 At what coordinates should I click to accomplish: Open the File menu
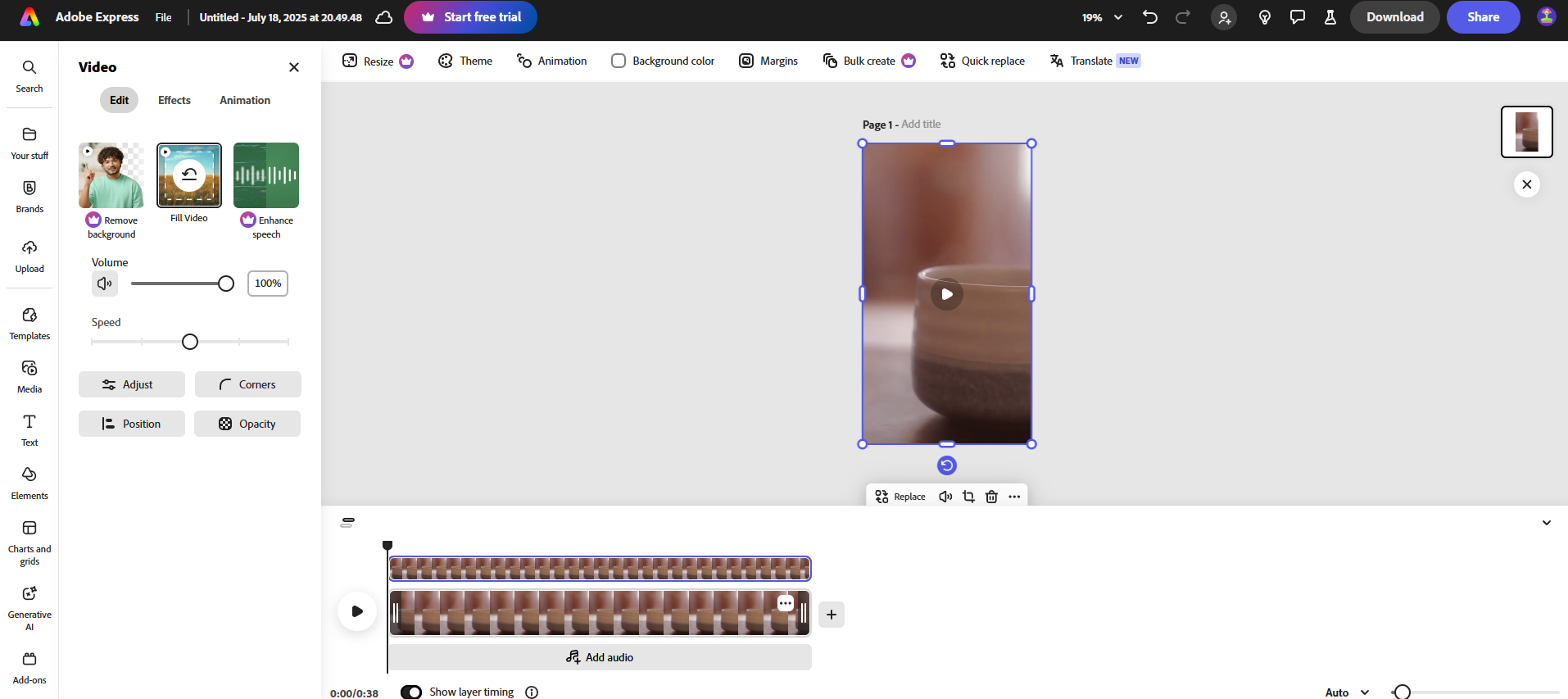164,17
